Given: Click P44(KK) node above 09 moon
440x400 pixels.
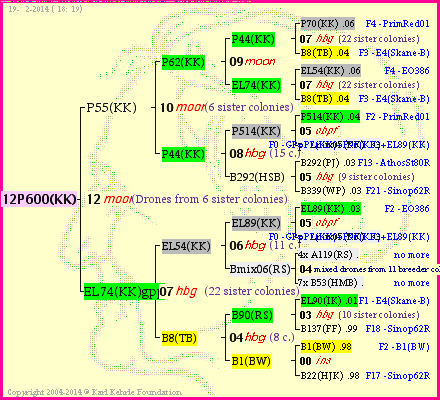Looking at the screenshot, I should 253,39.
